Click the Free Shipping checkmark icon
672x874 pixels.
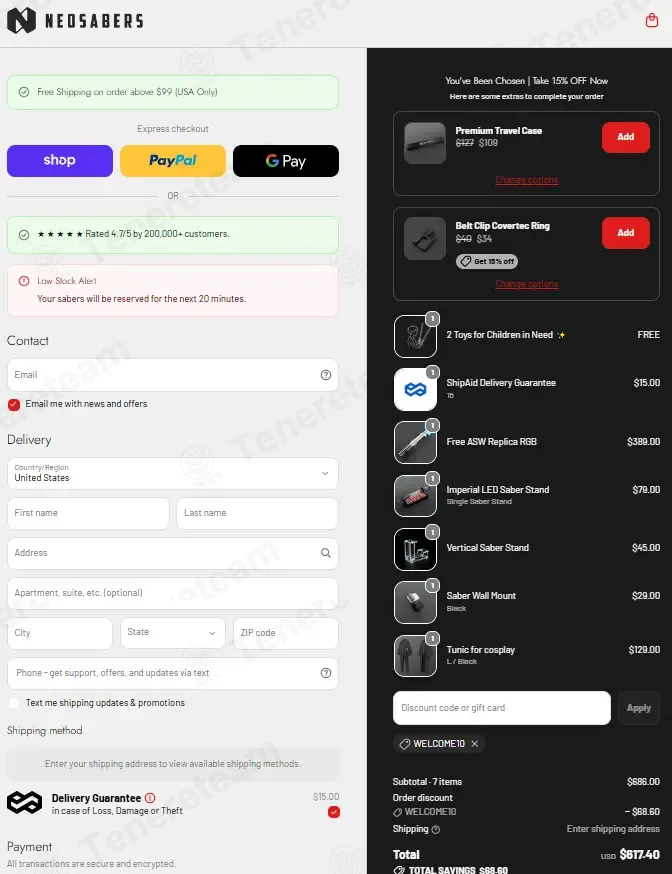point(24,92)
